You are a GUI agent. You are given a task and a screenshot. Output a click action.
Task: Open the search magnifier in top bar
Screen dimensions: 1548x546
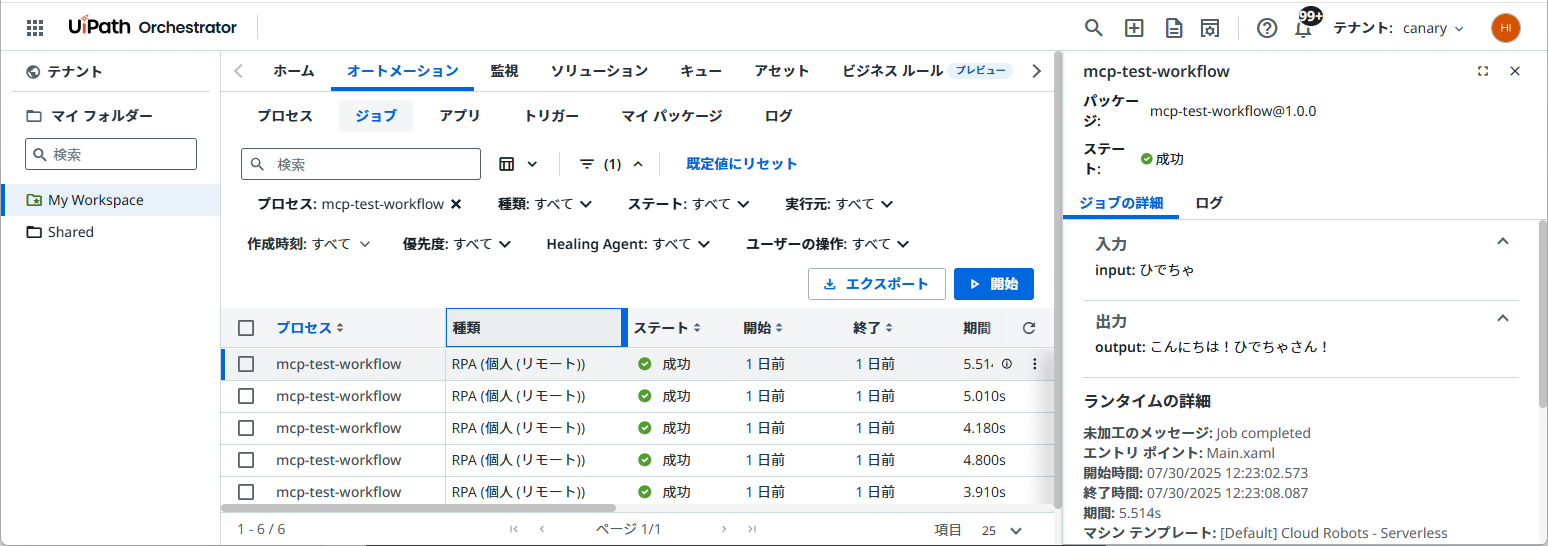pyautogui.click(x=1094, y=28)
